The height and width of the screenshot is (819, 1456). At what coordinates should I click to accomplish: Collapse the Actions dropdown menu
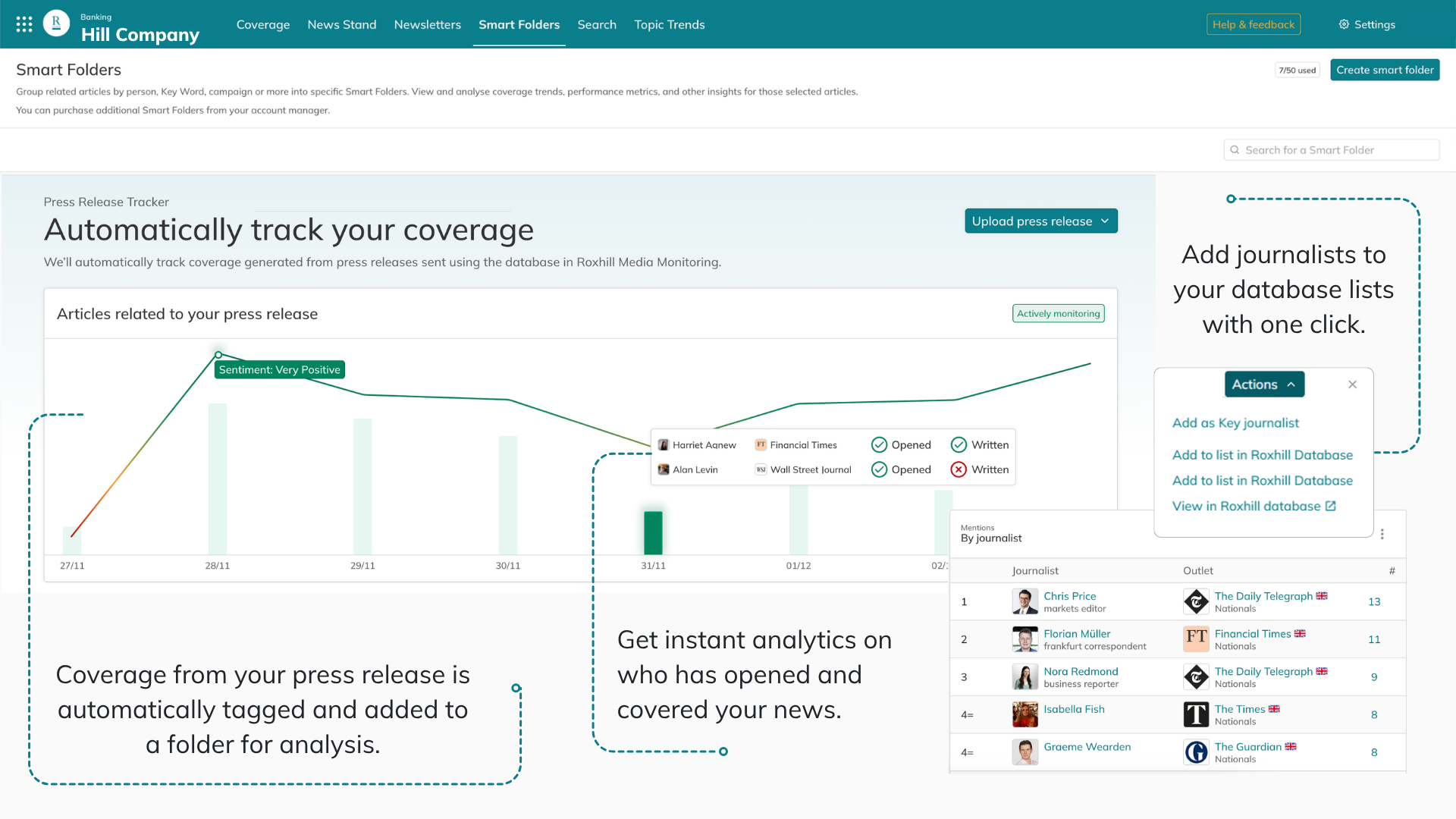coord(1264,384)
